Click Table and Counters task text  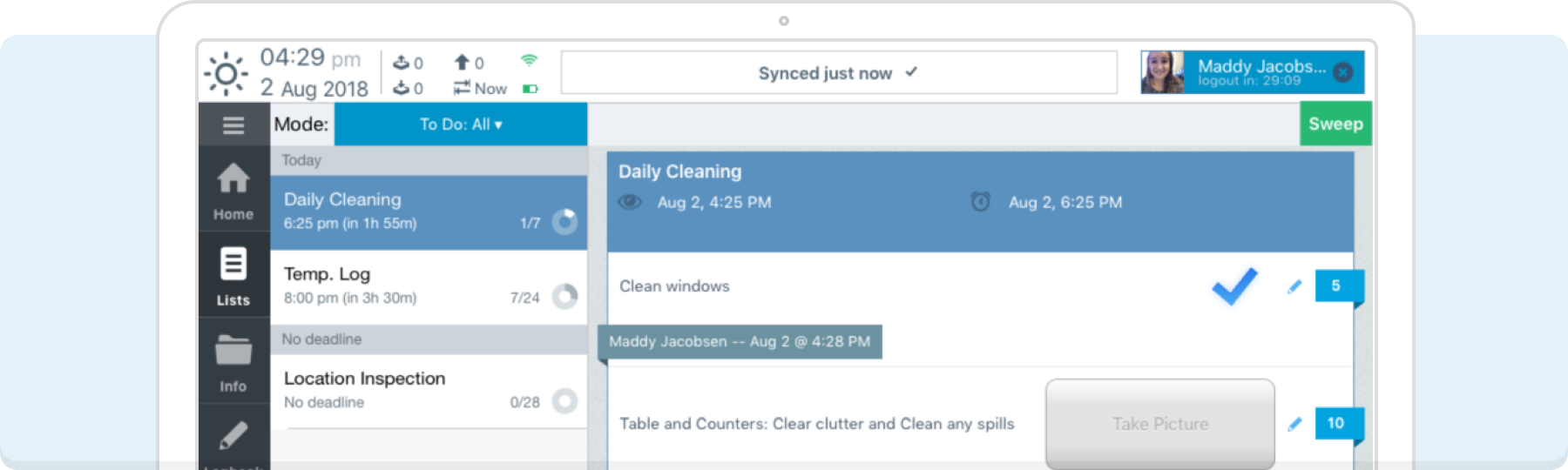click(x=817, y=424)
